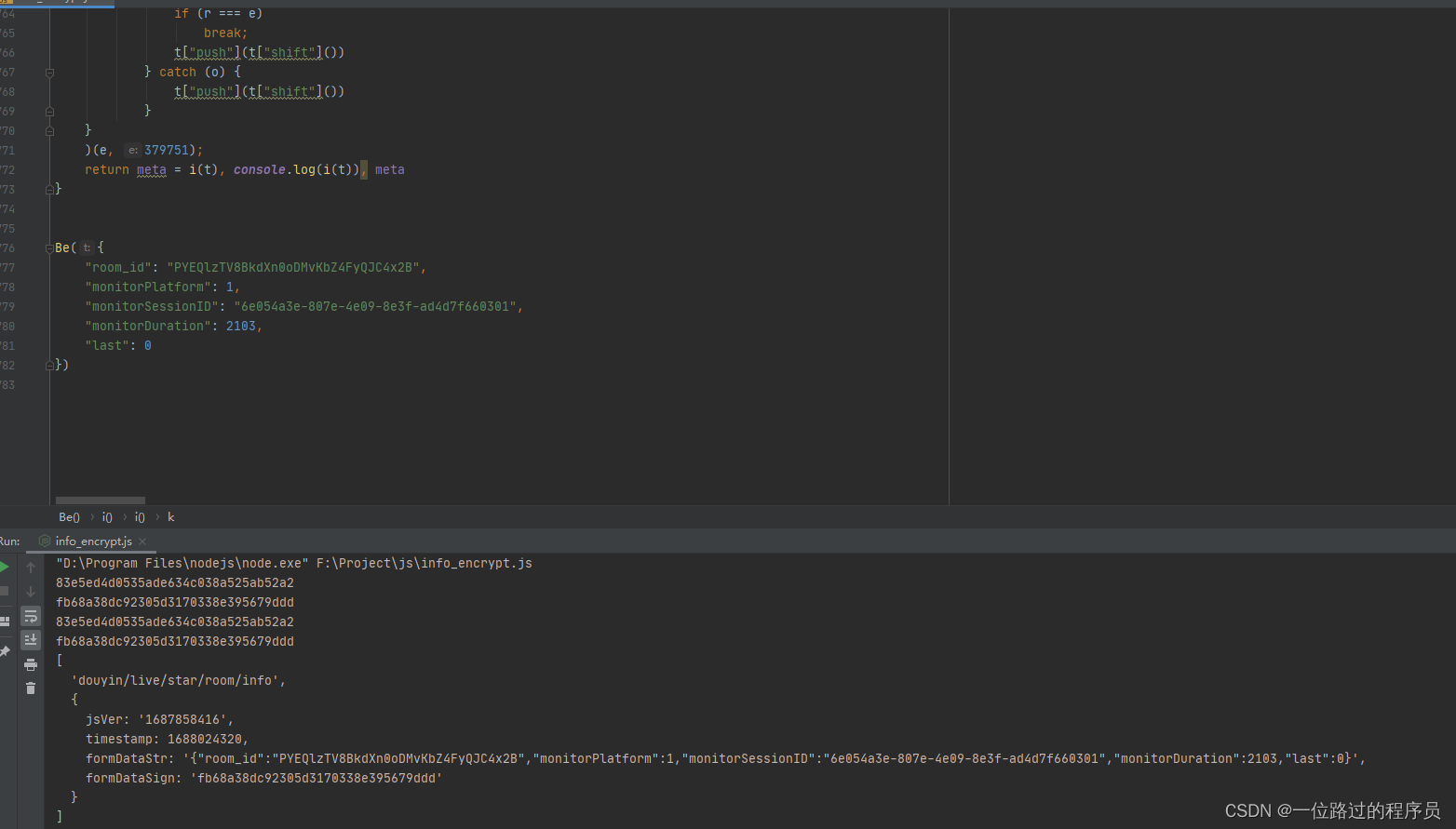Click the Node.js icon on info_encrypt.js tab

click(x=45, y=541)
